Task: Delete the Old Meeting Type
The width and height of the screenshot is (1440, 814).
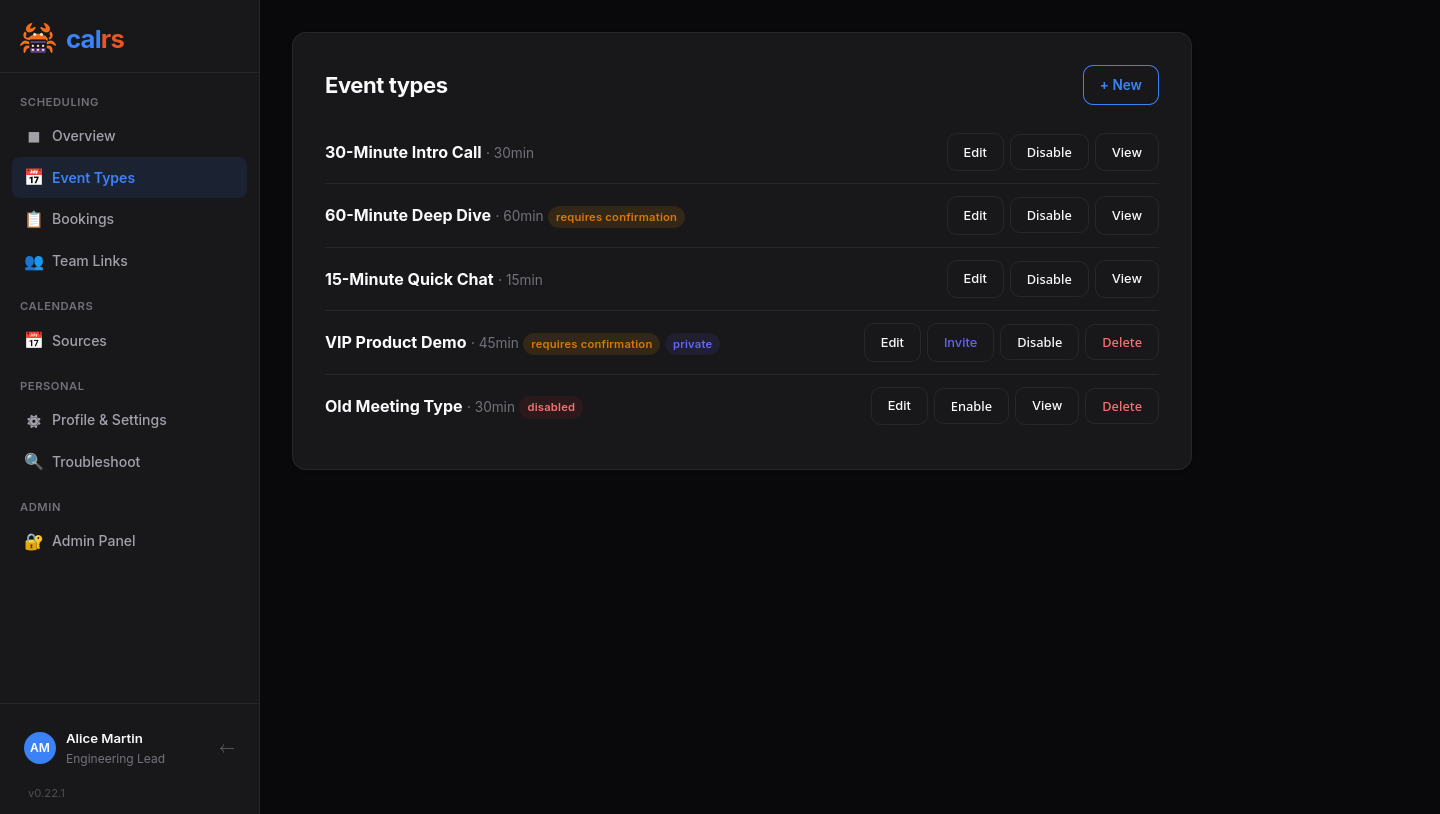Action: click(x=1121, y=406)
